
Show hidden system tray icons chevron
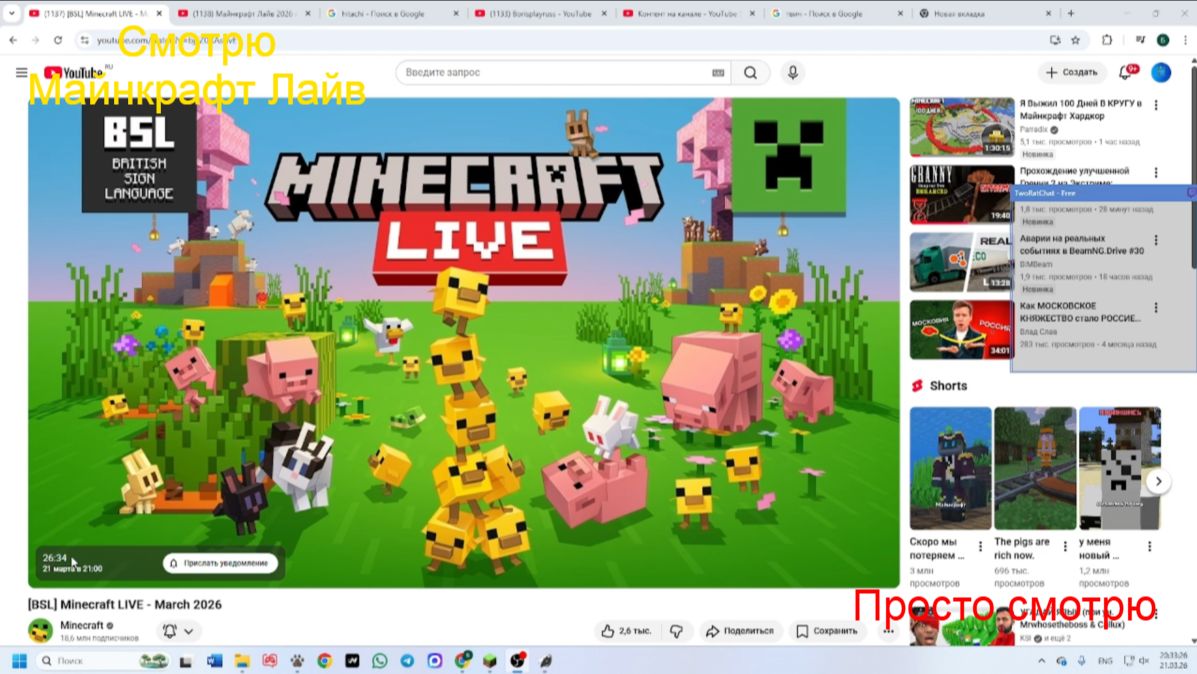click(x=1041, y=661)
